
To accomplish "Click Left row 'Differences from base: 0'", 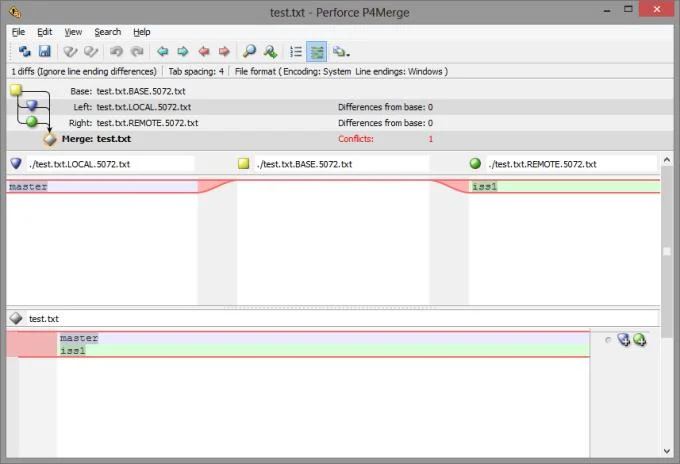I will click(385, 107).
